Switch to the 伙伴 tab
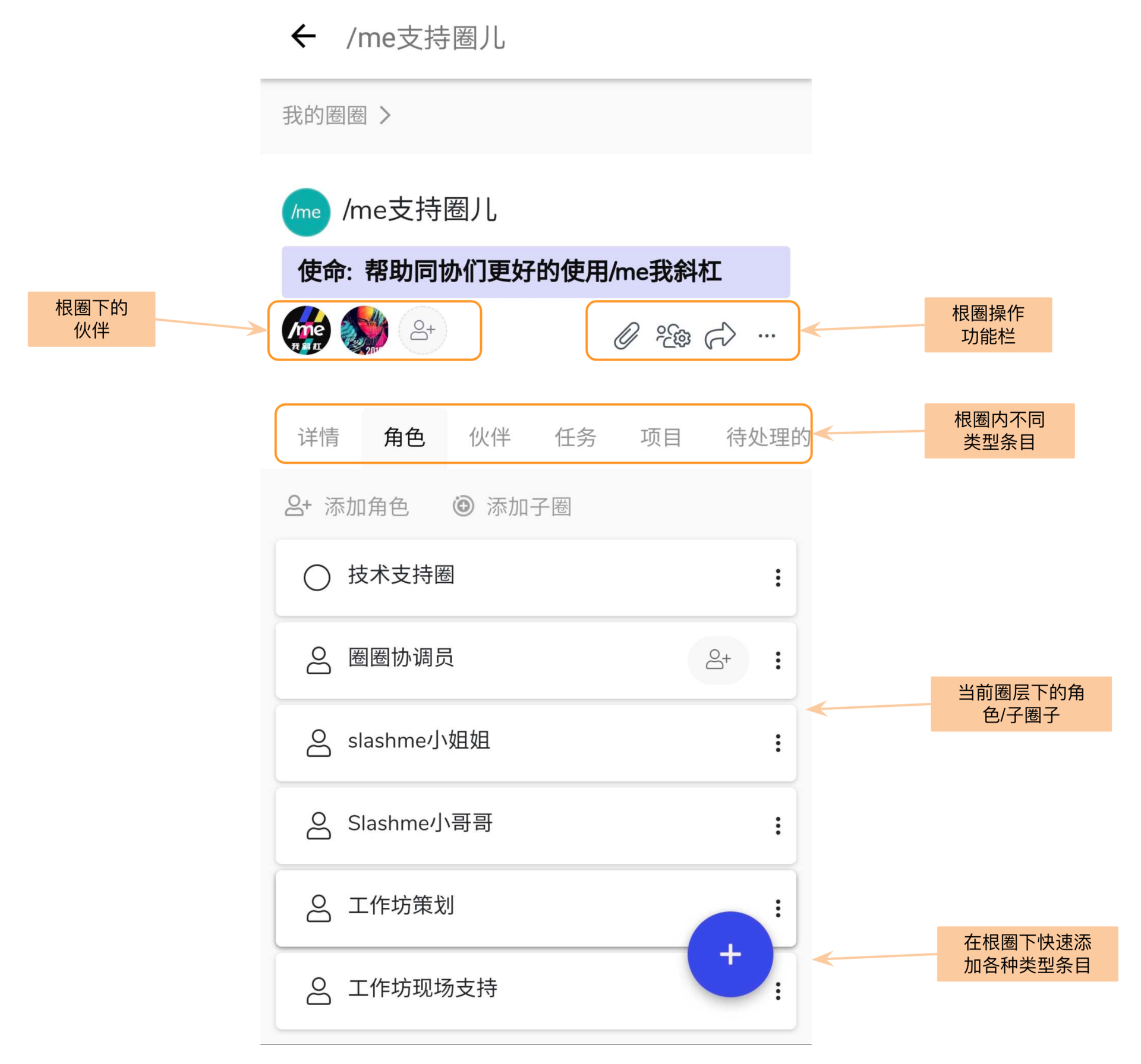Viewport: 1141px width, 1064px height. (490, 437)
